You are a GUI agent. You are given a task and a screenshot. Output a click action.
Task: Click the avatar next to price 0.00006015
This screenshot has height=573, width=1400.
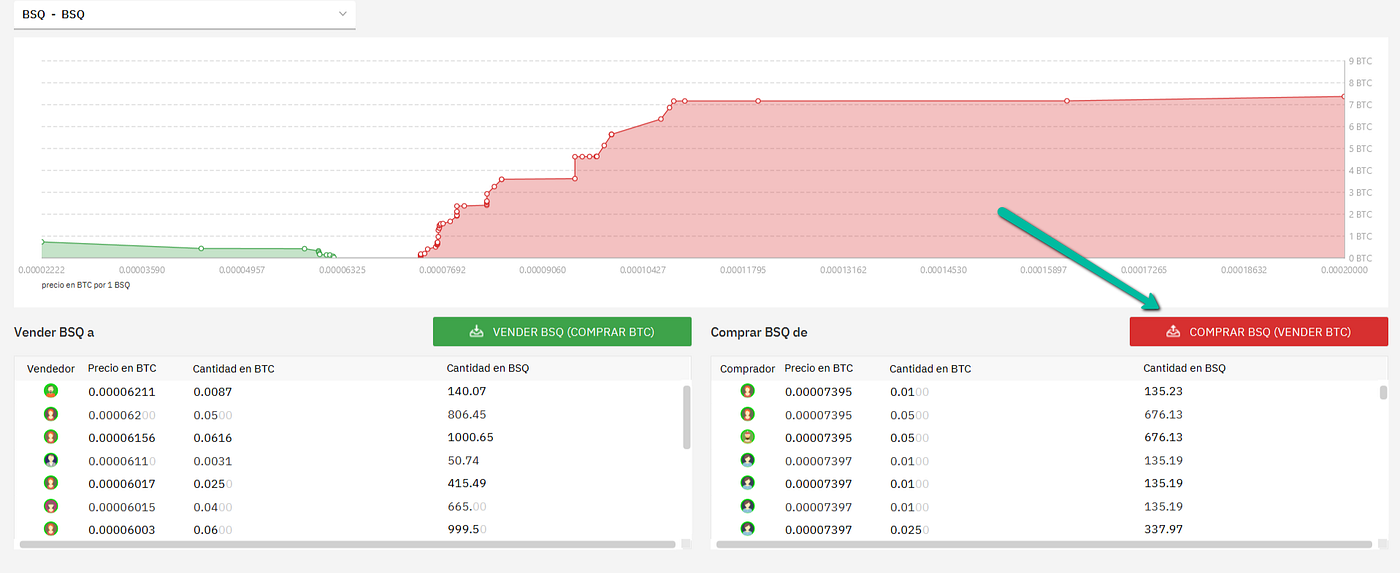tap(51, 506)
